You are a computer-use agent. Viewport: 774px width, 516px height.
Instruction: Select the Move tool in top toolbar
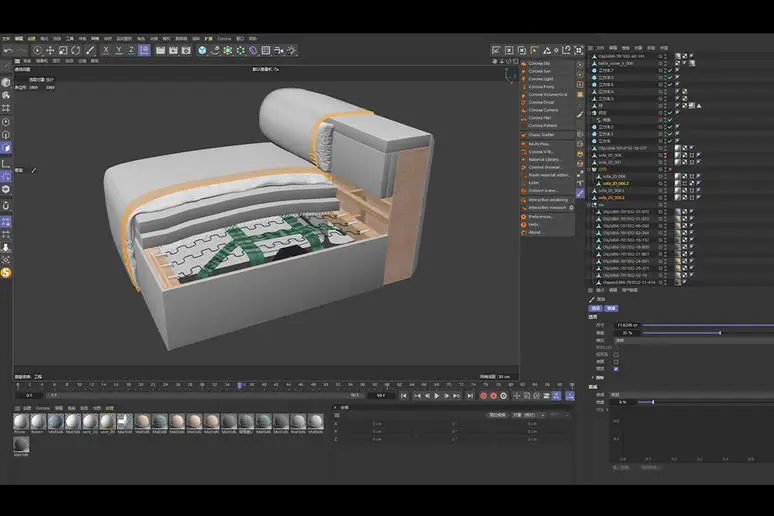point(50,50)
